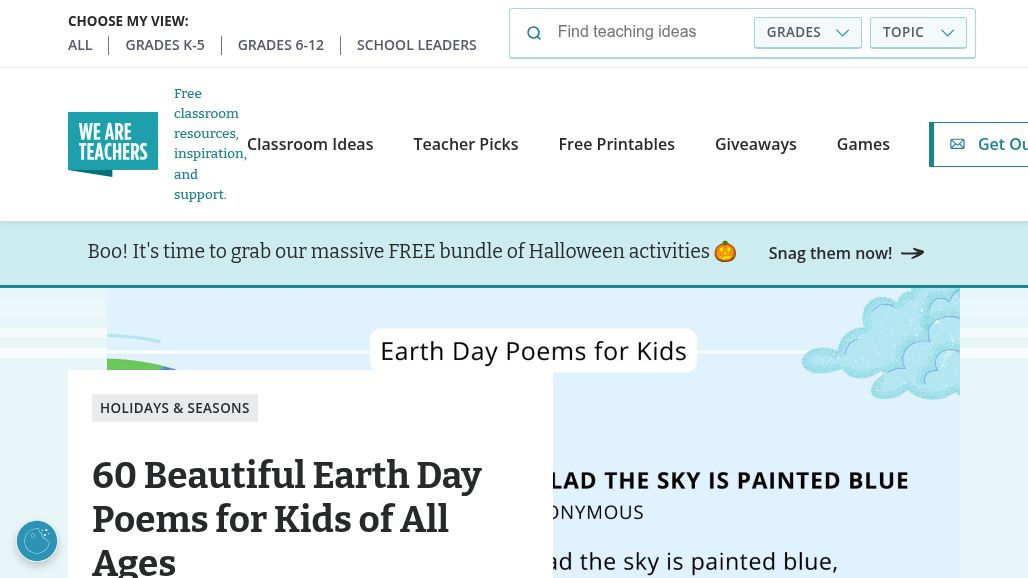This screenshot has height=578, width=1028.
Task: Switch view to GRADES 6-12
Action: pos(281,45)
